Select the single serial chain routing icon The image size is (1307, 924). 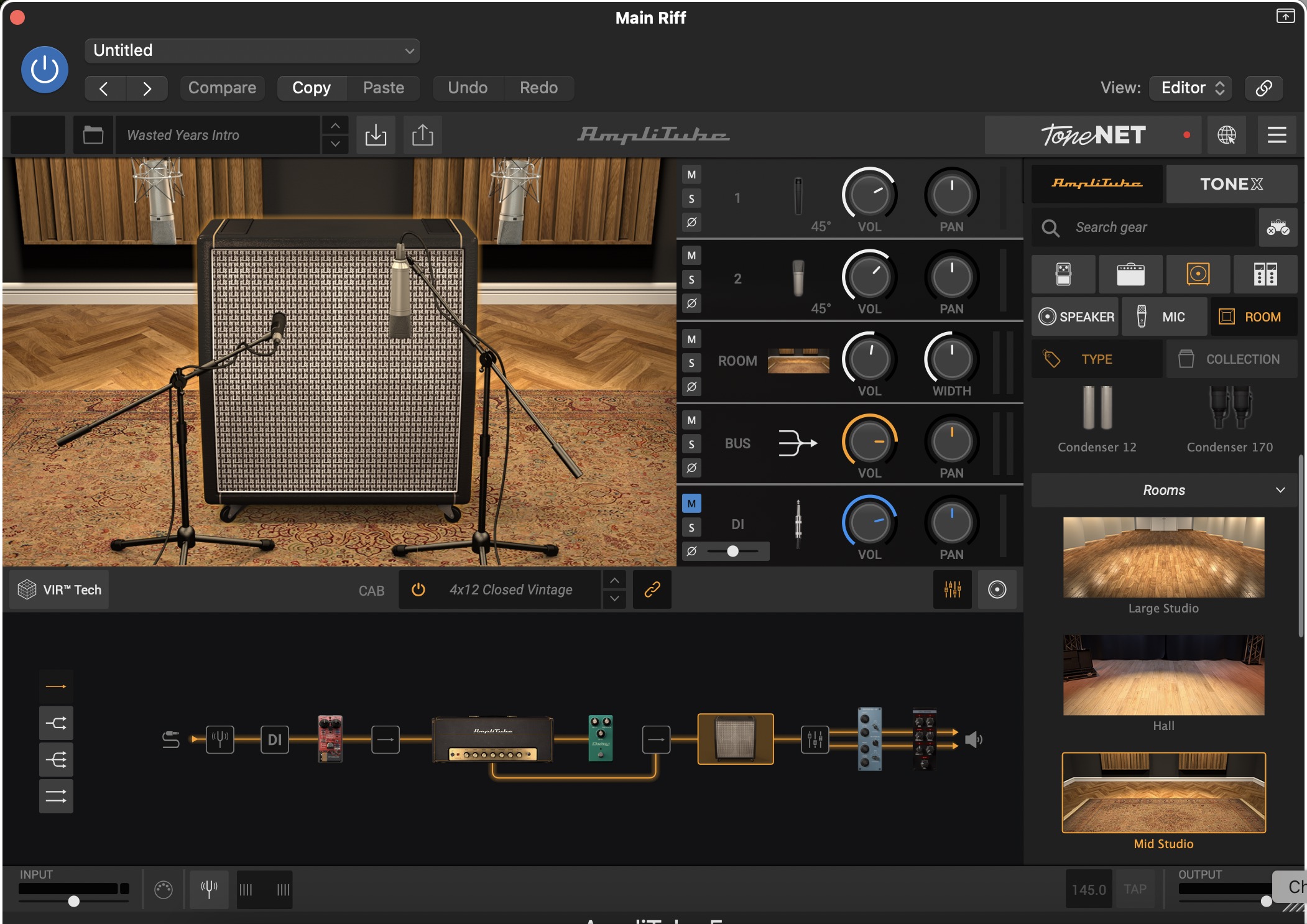point(56,686)
